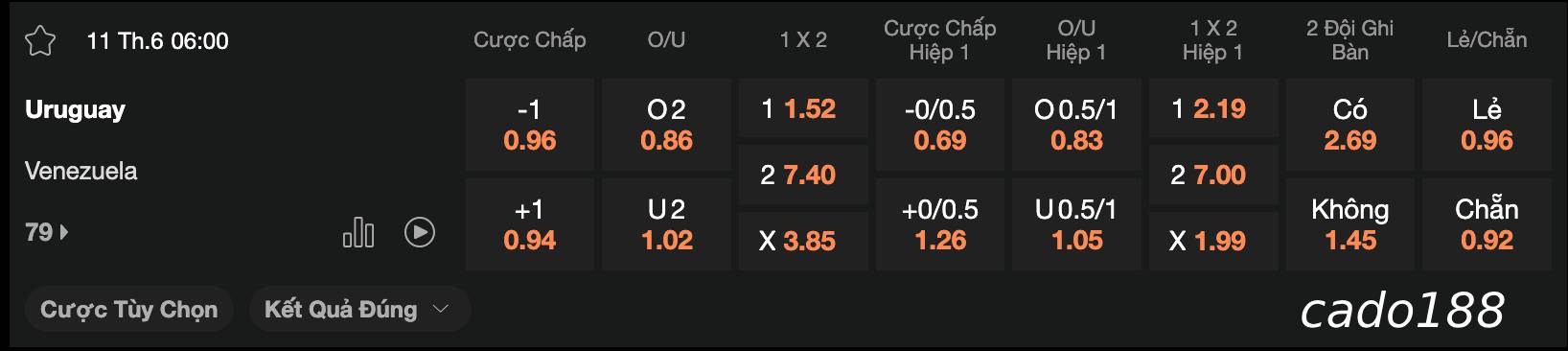Viewport: 1568px width, 351px height.
Task: Select Có both teams score 2.69
Action: click(1350, 126)
